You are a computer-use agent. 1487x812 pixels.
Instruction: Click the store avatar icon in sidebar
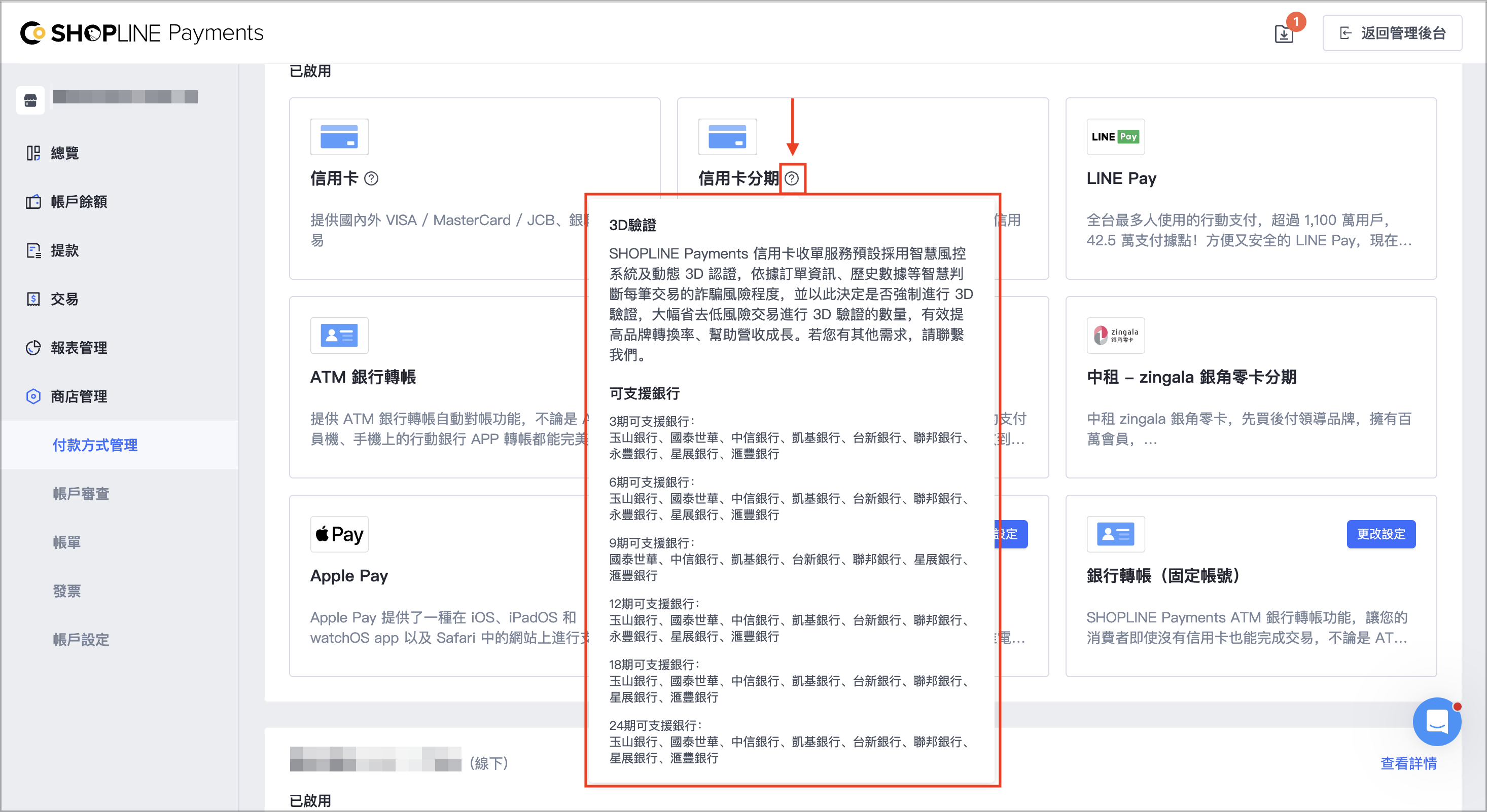30,100
